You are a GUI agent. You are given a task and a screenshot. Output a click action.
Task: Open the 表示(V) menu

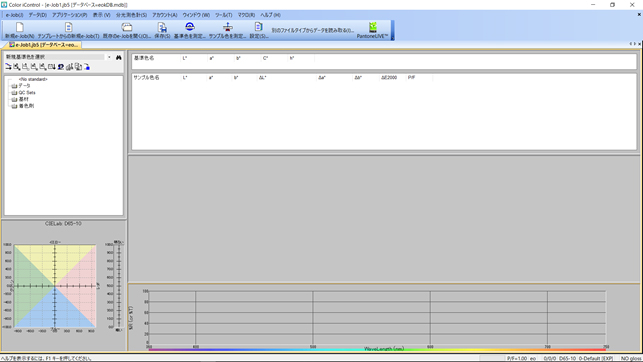[101, 15]
